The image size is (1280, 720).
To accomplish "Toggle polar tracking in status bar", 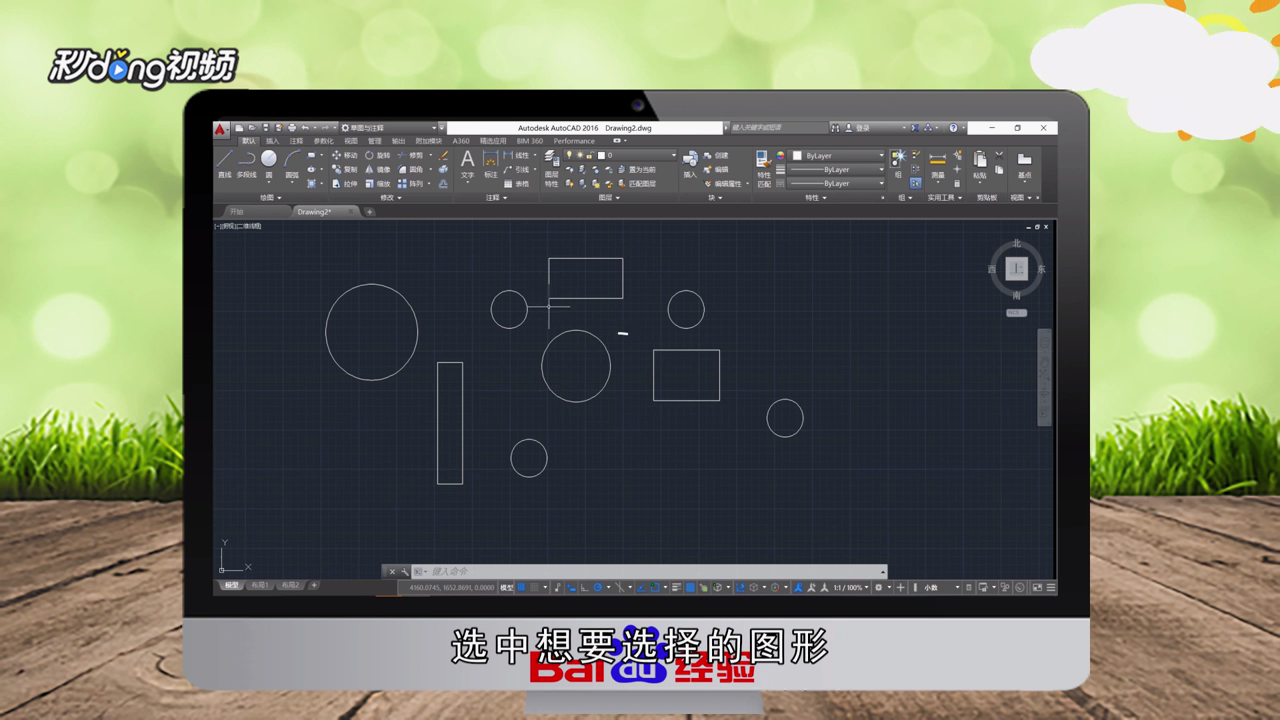I will point(597,587).
